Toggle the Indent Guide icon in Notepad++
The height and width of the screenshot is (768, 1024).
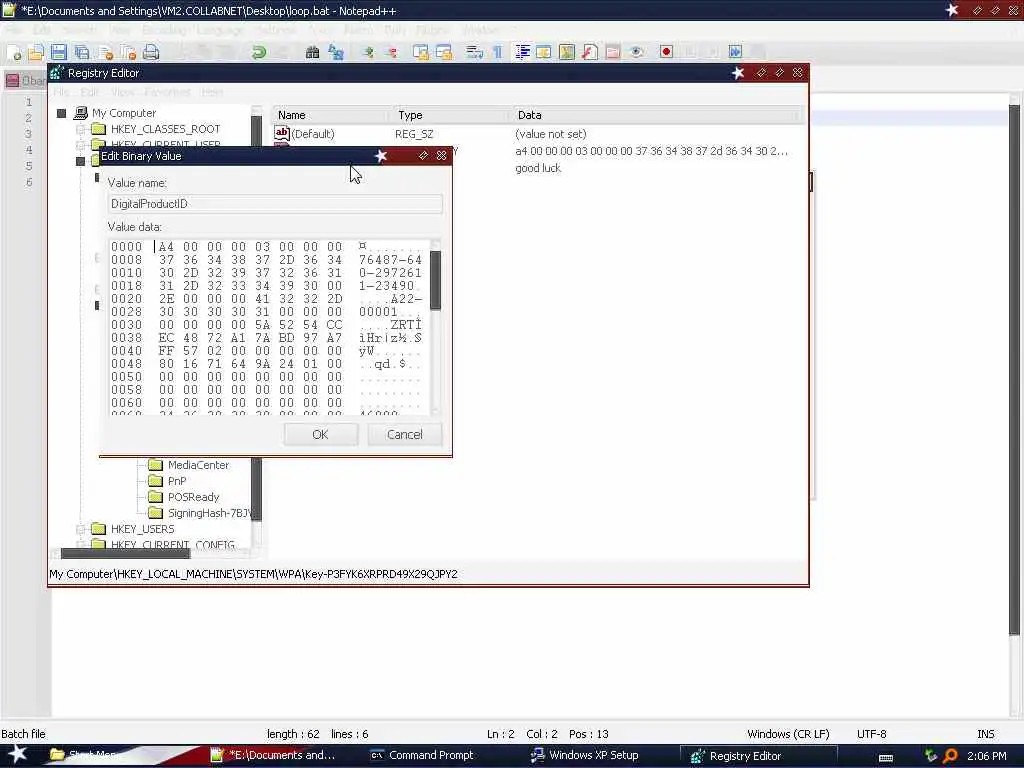coord(522,52)
